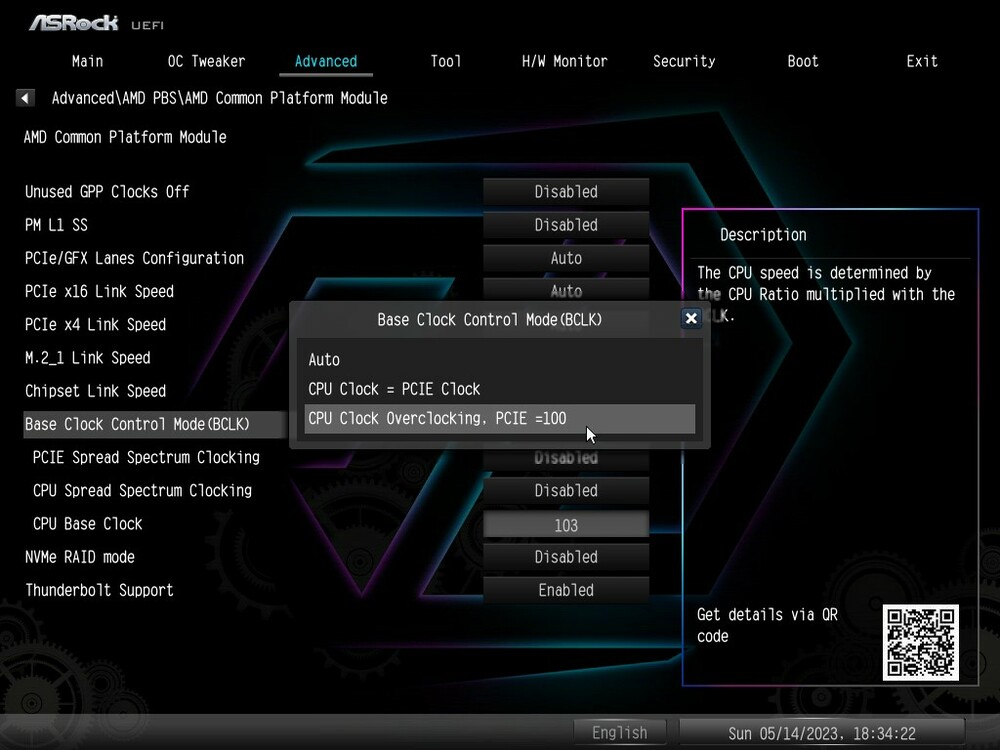Select CPU Spread Spectrum Clocking label

(x=142, y=490)
